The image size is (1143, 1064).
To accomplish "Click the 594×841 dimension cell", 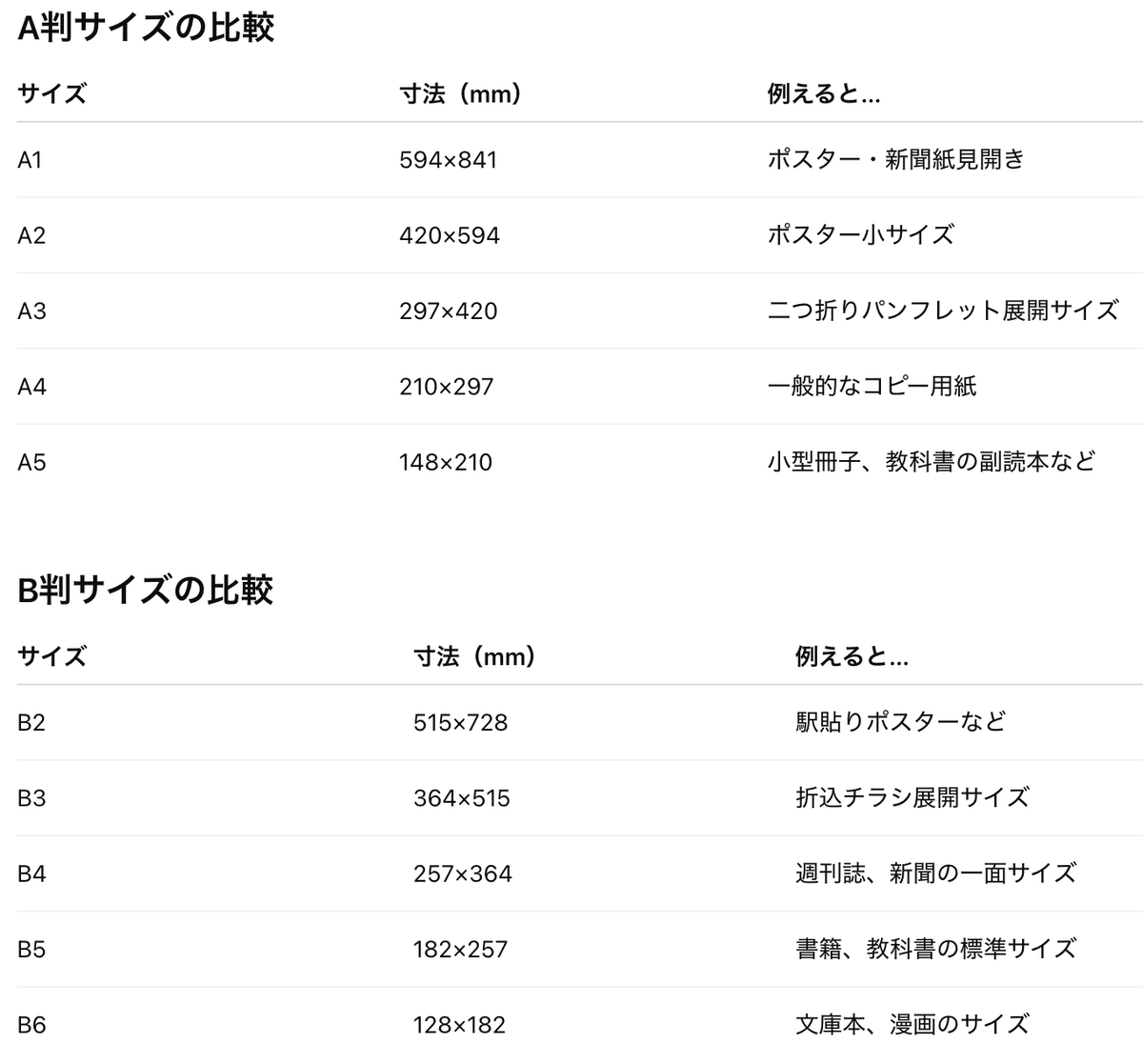I will (x=449, y=160).
